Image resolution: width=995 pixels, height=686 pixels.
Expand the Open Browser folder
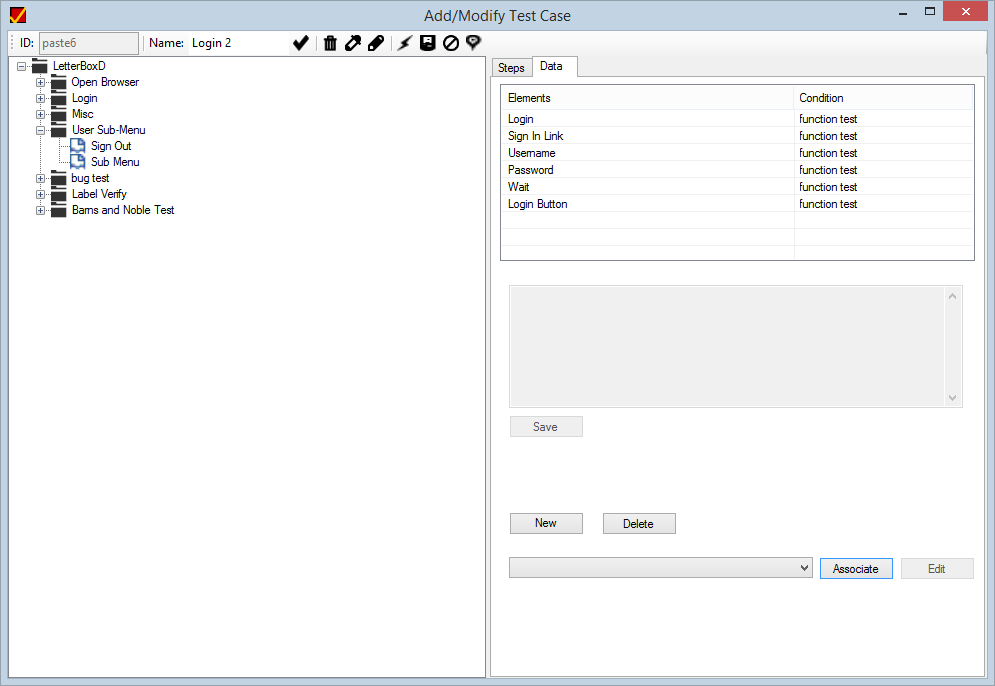tap(40, 82)
